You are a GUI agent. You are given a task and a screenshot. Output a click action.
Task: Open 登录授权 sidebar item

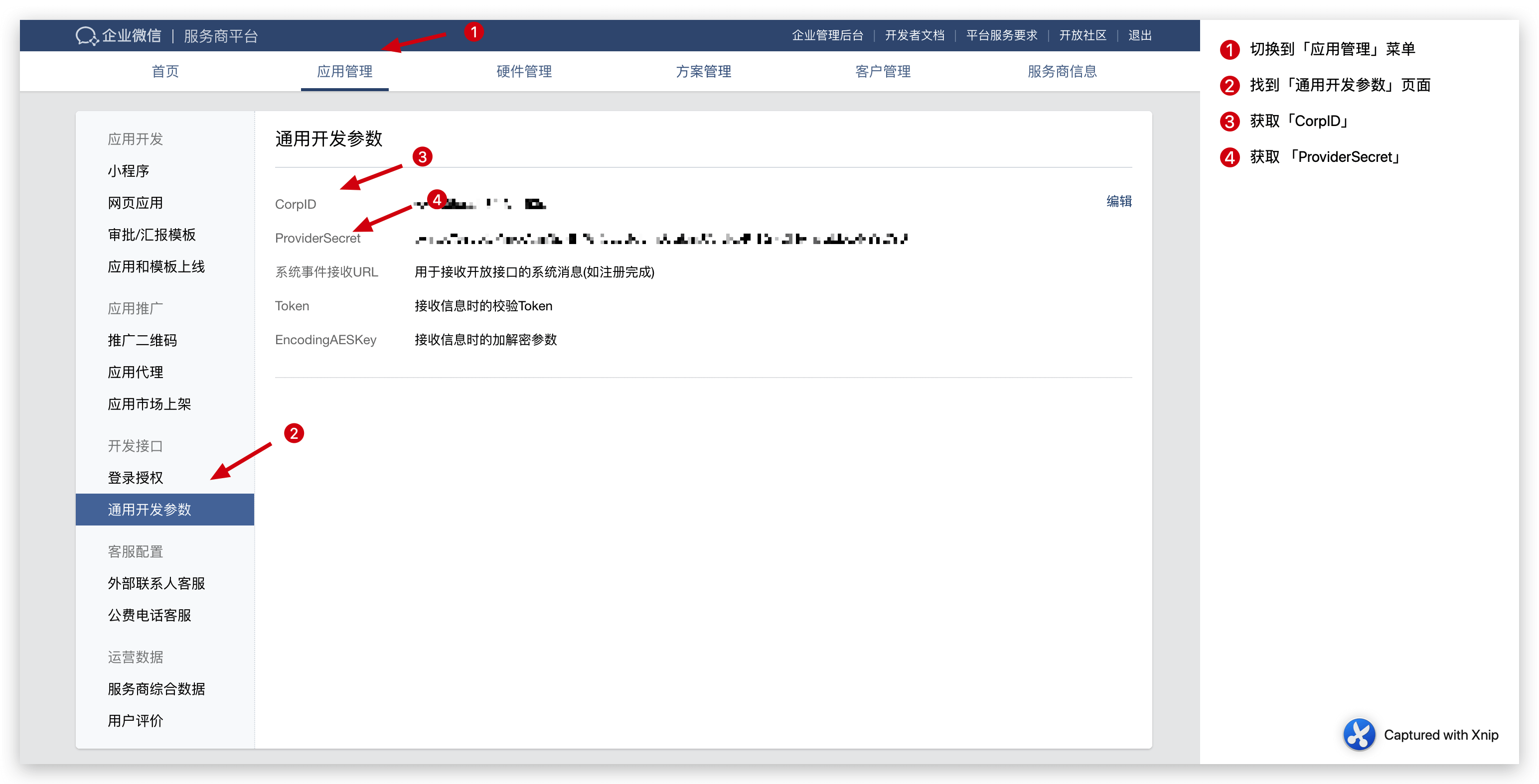click(135, 478)
